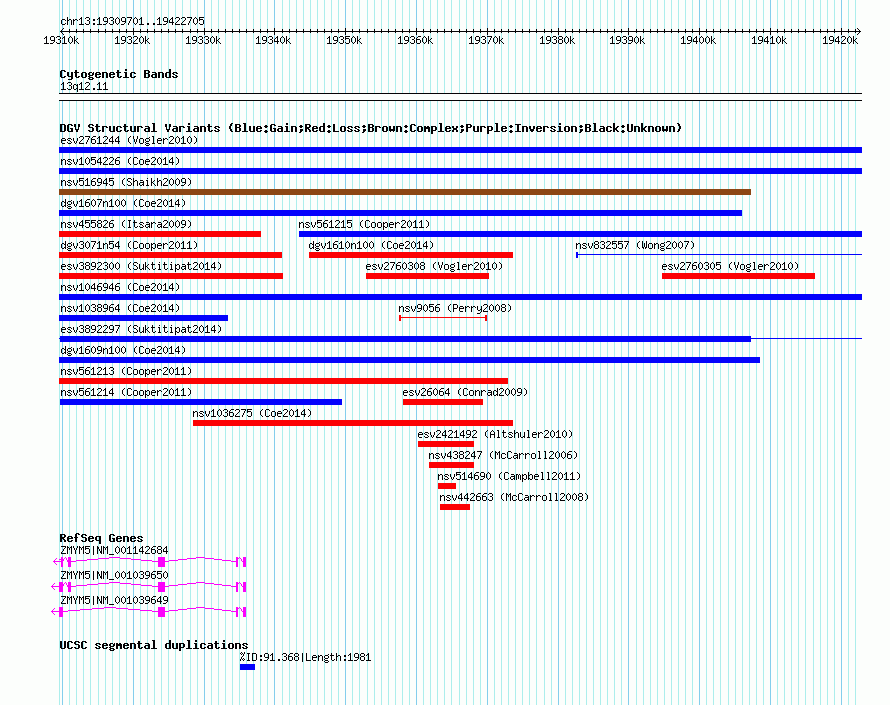Select the ZMYM5|NM_001039650 gene label
The height and width of the screenshot is (705, 890).
pyautogui.click(x=114, y=575)
